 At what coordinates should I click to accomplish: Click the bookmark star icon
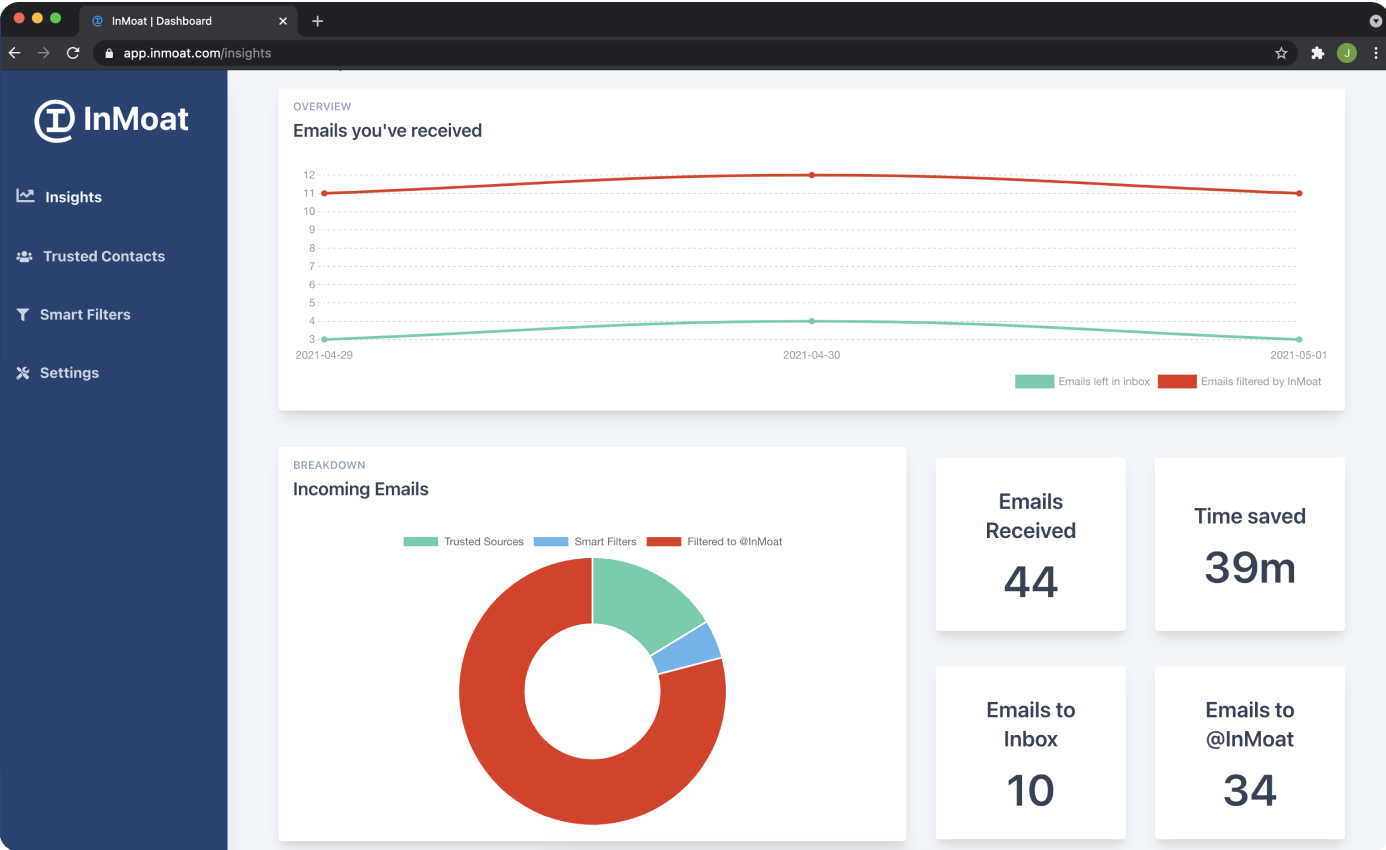coord(1281,53)
